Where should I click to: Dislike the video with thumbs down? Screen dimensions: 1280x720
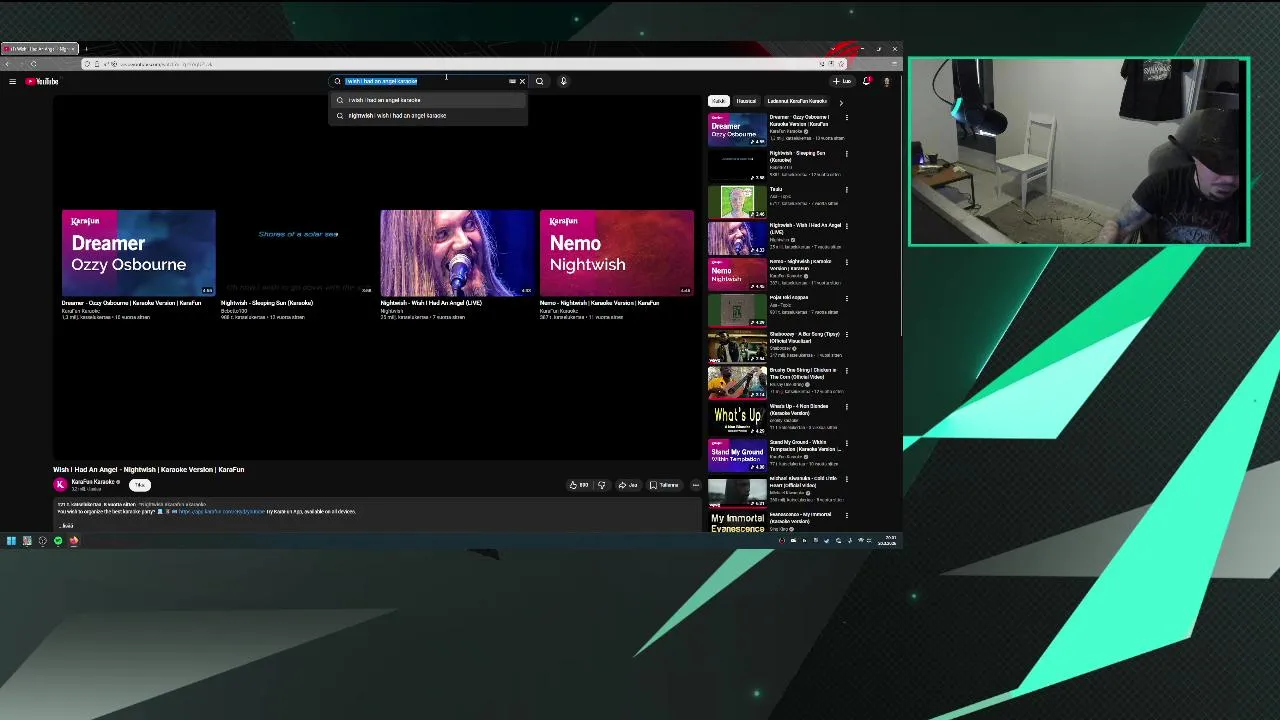pyautogui.click(x=601, y=485)
